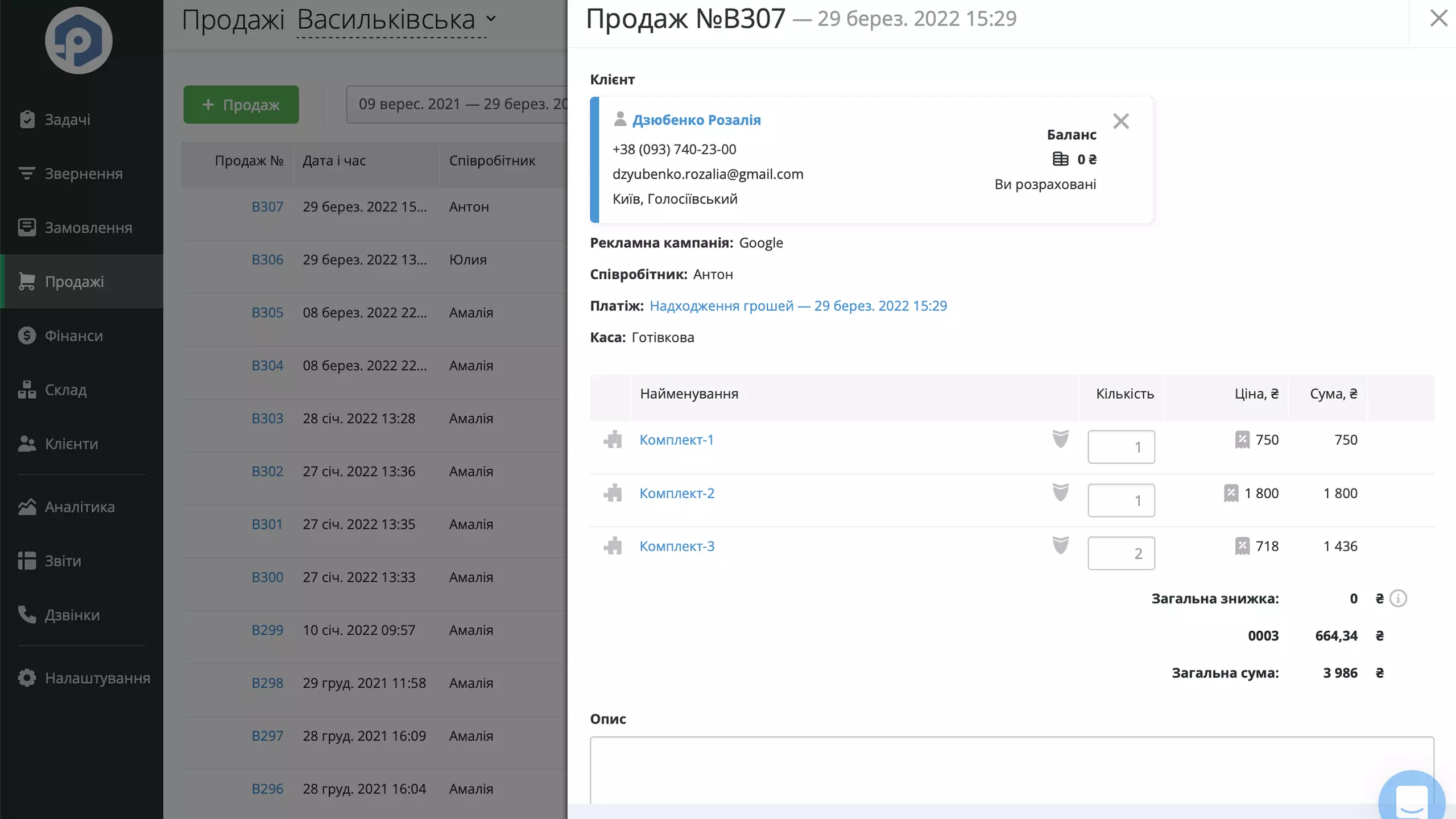The height and width of the screenshot is (819, 1456).
Task: Click into the Опис description field
Action: 1012,771
